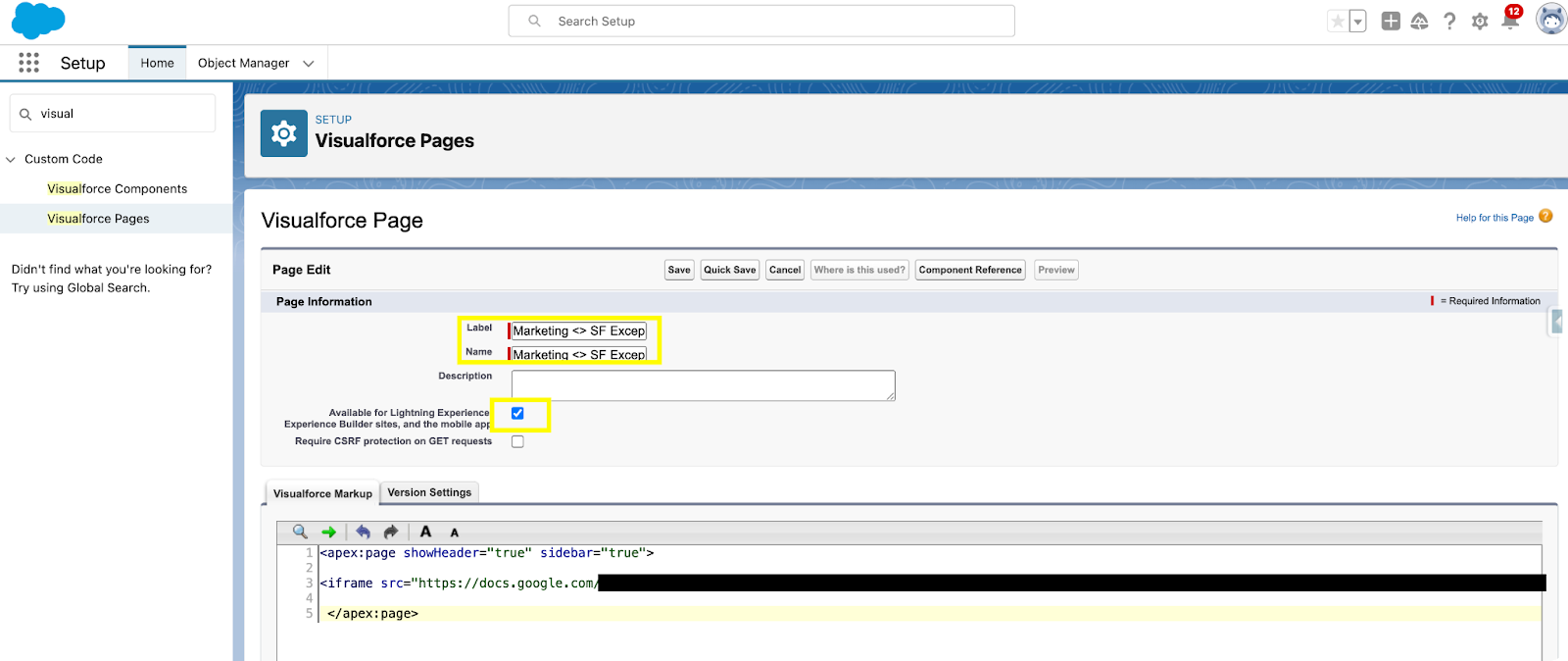Open the Help for this Page link

(1494, 218)
